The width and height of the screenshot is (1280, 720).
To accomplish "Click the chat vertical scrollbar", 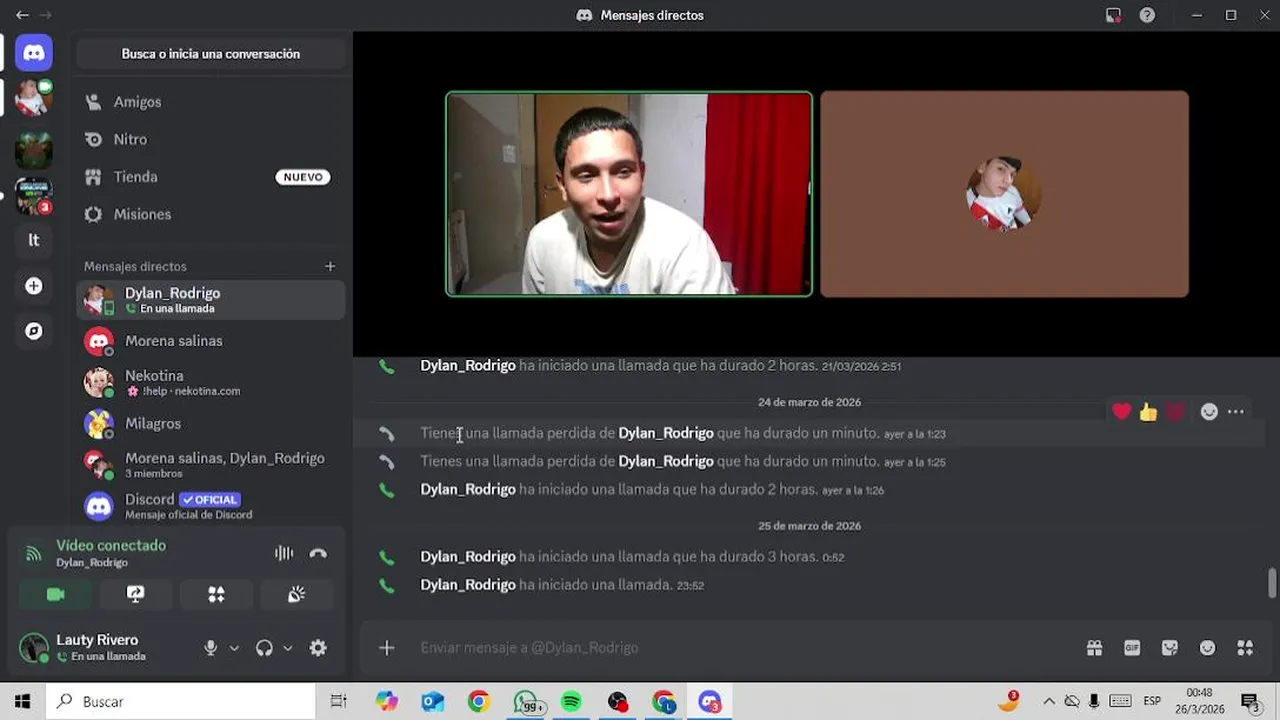I will (x=1273, y=582).
